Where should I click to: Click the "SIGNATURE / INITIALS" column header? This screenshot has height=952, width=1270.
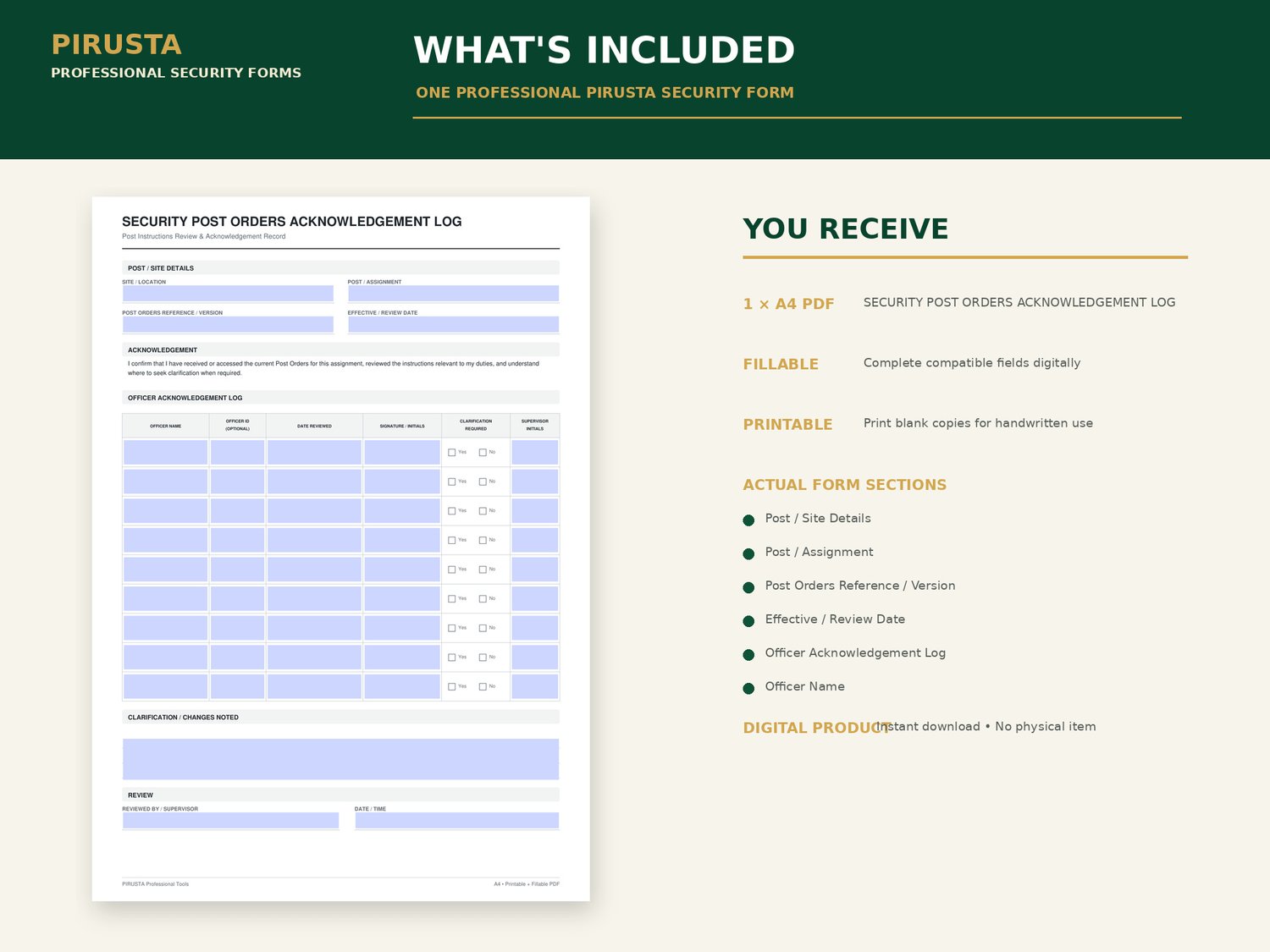pos(402,426)
